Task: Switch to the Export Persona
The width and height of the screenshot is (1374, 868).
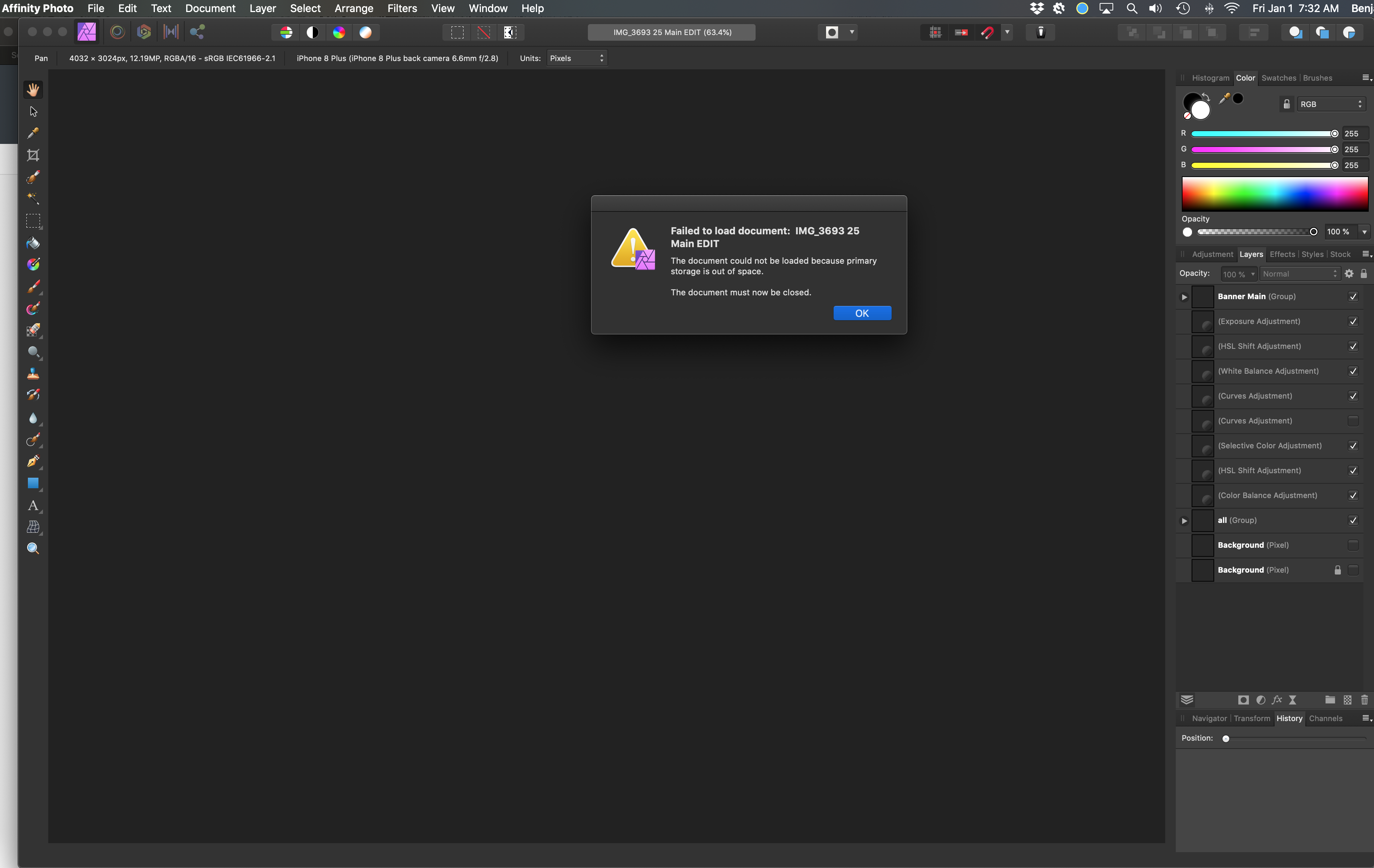Action: click(x=197, y=32)
